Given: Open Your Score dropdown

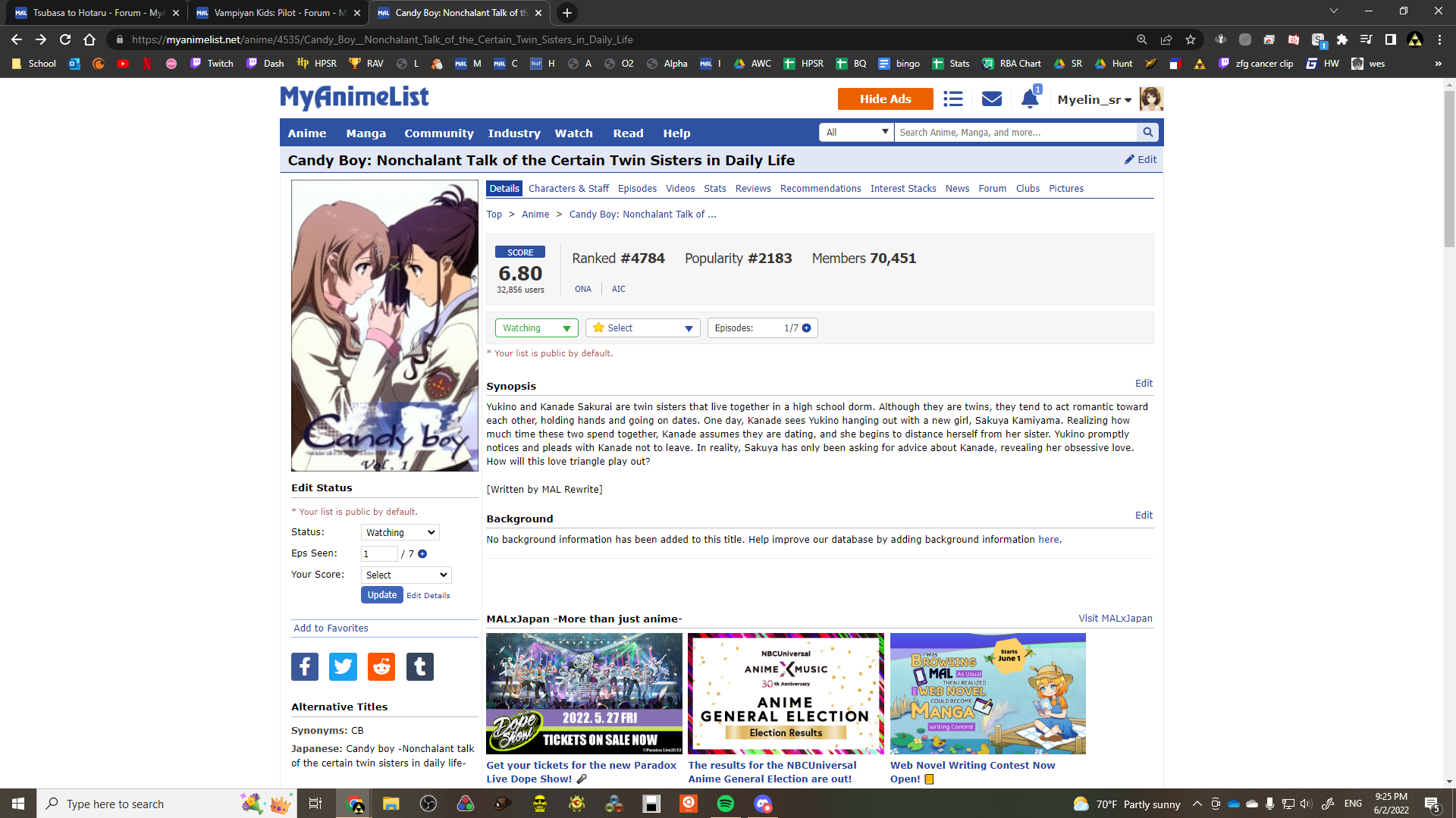Looking at the screenshot, I should click(406, 575).
